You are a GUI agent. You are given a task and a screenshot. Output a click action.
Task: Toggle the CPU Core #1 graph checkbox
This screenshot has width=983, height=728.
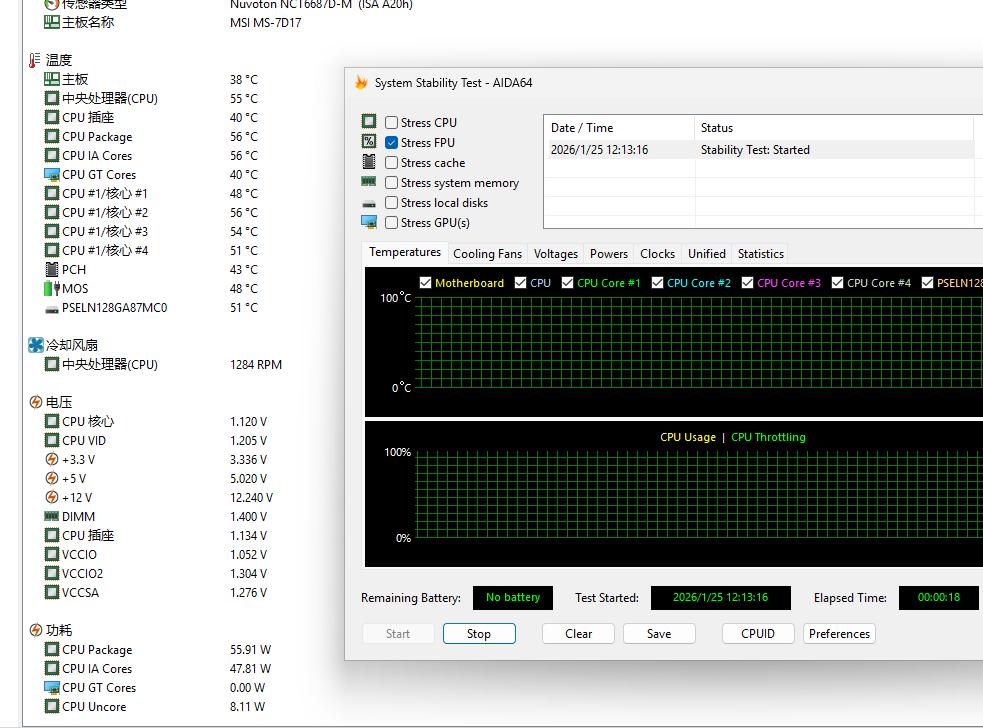coord(567,283)
